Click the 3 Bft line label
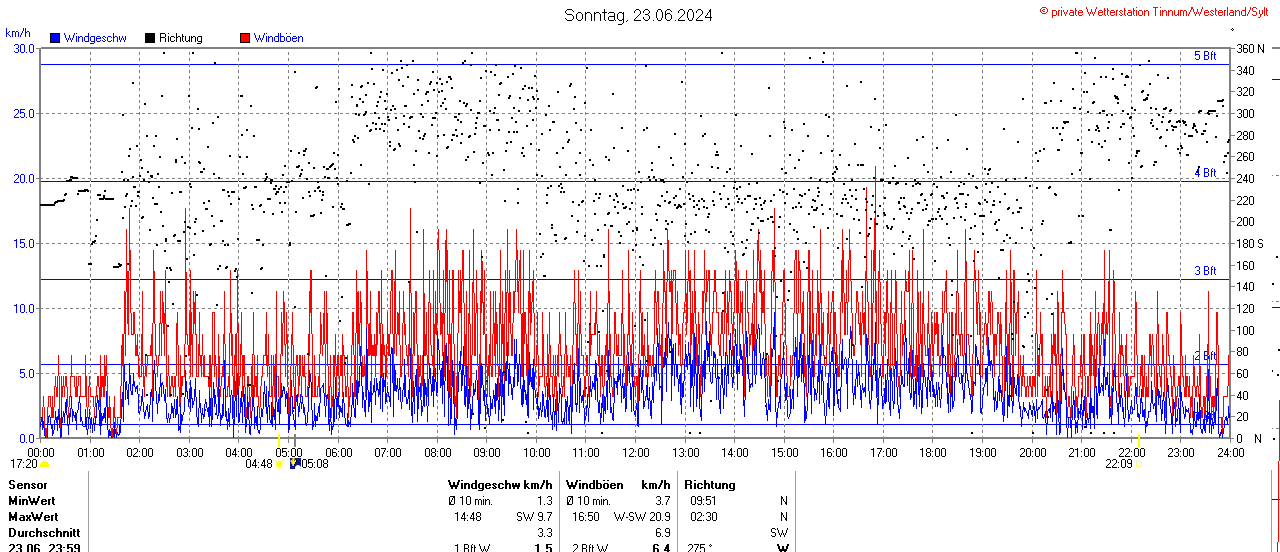 pos(1205,271)
